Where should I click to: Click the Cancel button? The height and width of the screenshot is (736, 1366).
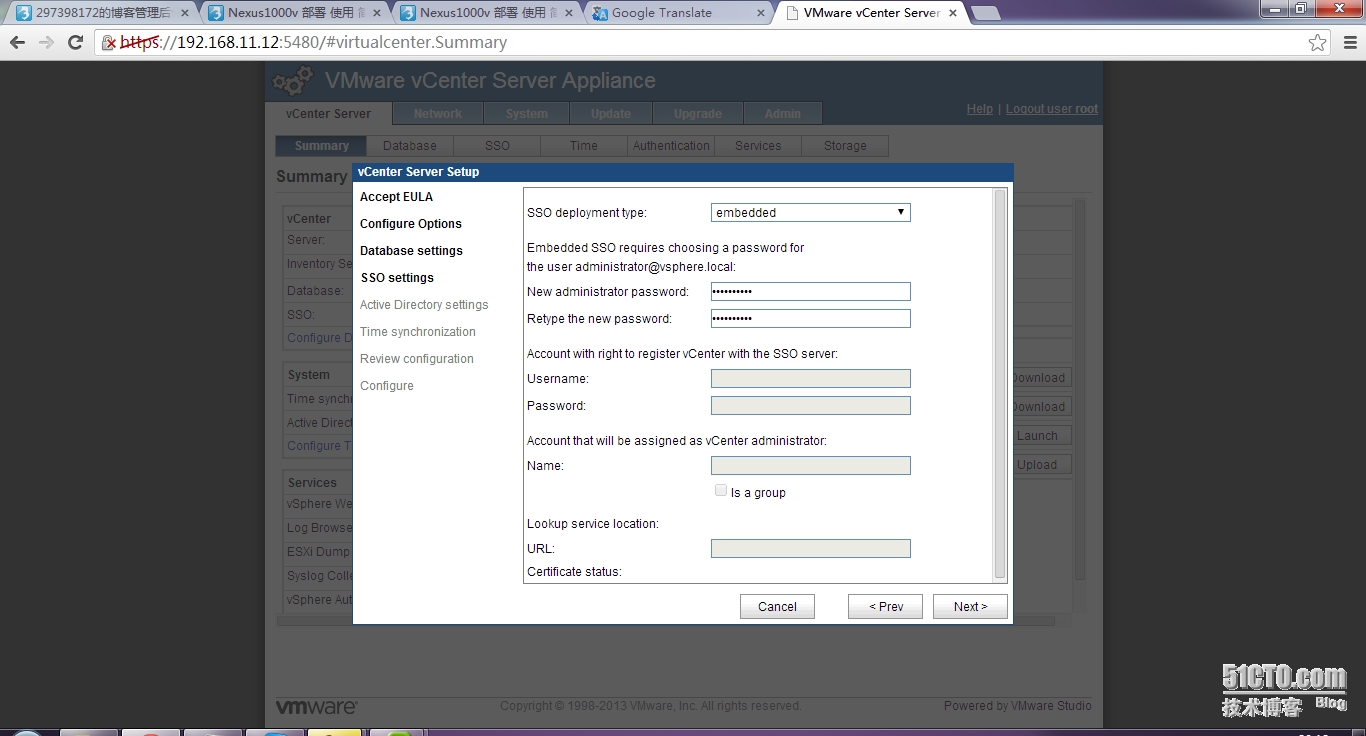click(x=777, y=606)
